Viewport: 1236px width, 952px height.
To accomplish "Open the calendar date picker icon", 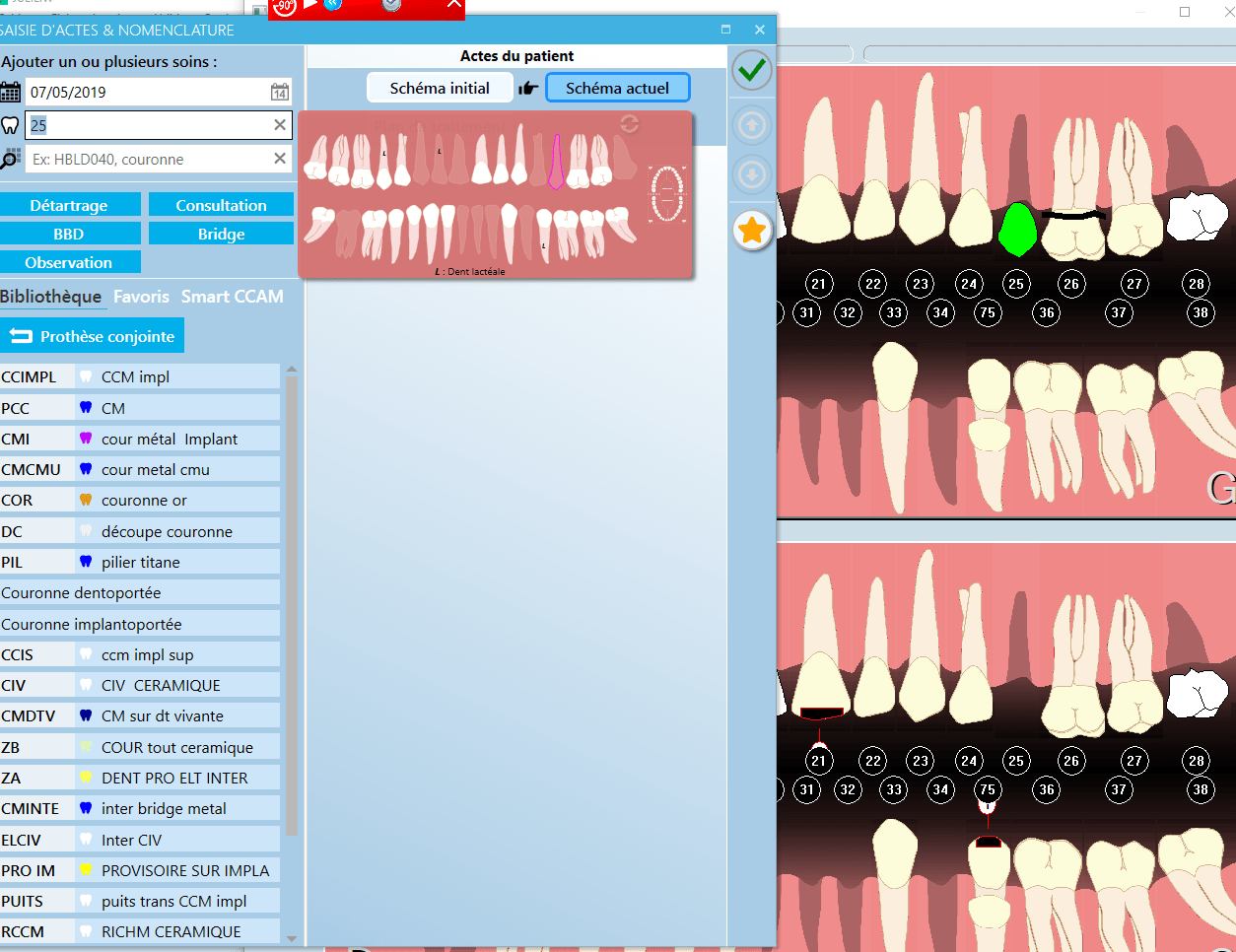I will pos(280,92).
